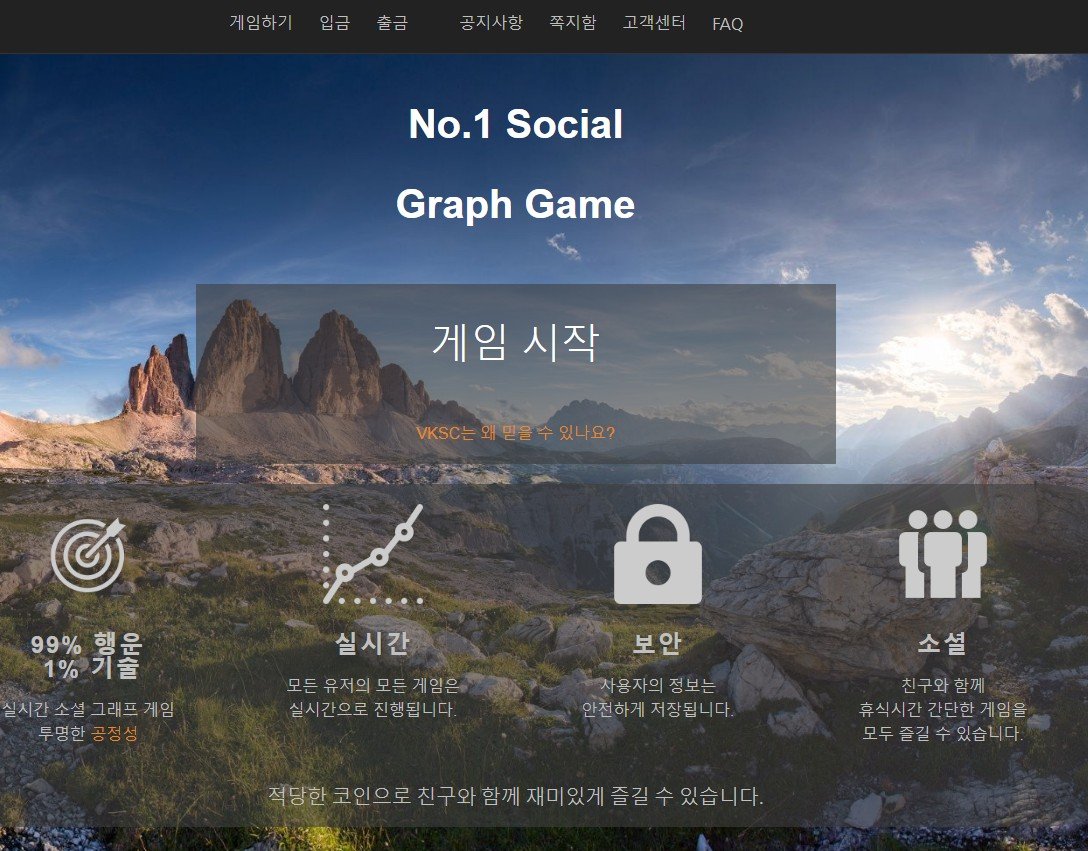This screenshot has width=1088, height=851.
Task: Click text '모두 즐길 수 있습니다.'
Action: point(942,733)
